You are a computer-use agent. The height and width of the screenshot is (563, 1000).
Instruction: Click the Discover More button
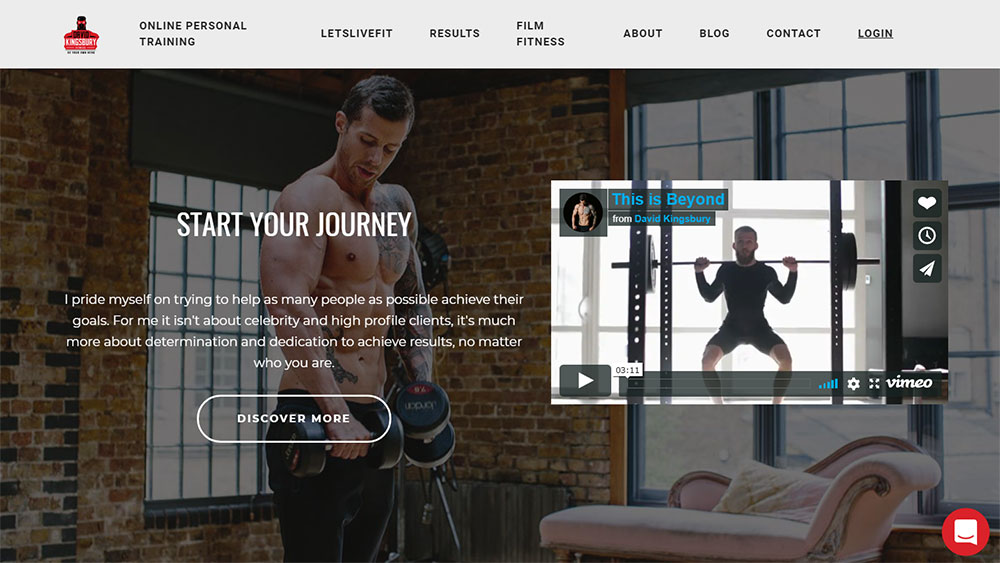[294, 418]
